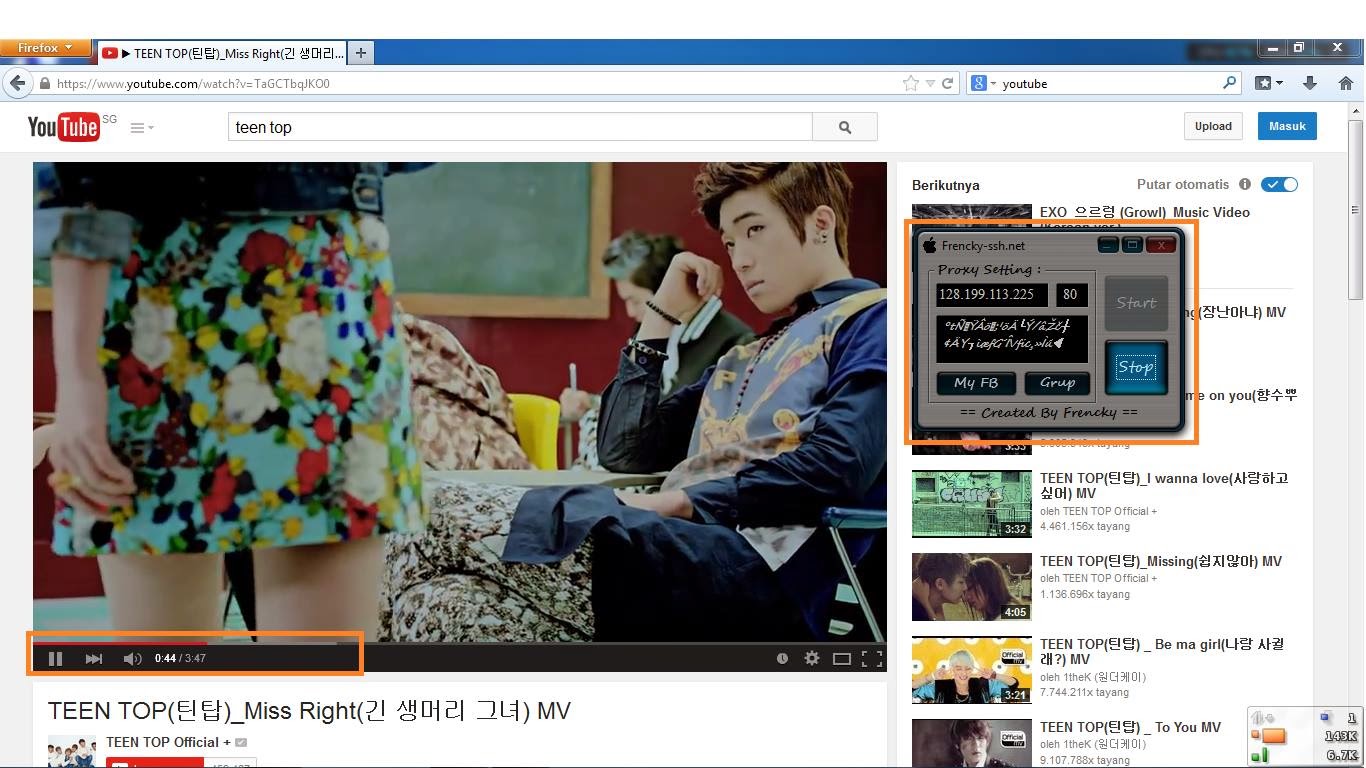Skip to next video in player

pos(94,658)
